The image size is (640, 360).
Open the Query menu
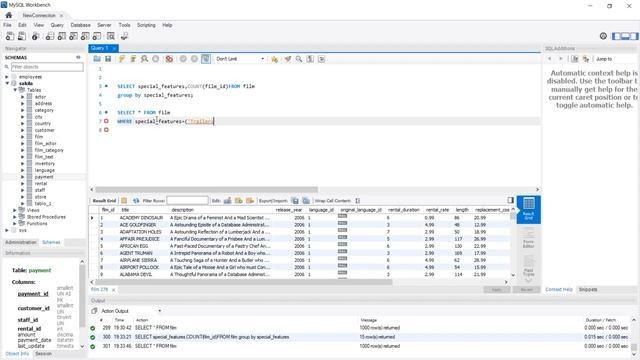[57, 25]
